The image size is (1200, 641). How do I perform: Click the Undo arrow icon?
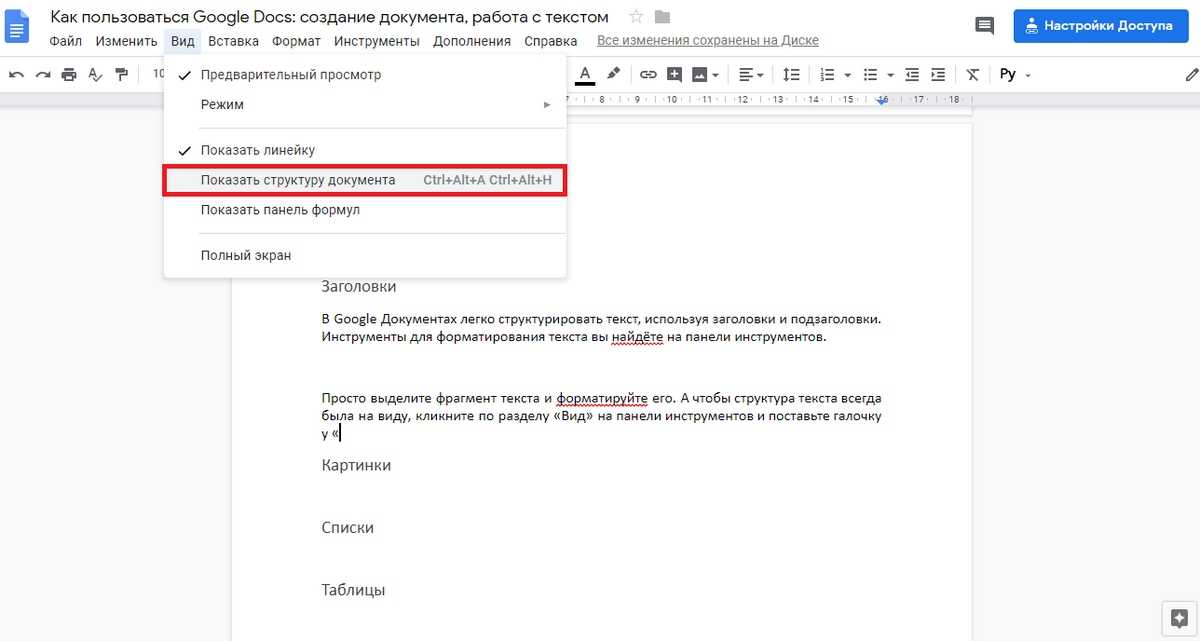[16, 74]
